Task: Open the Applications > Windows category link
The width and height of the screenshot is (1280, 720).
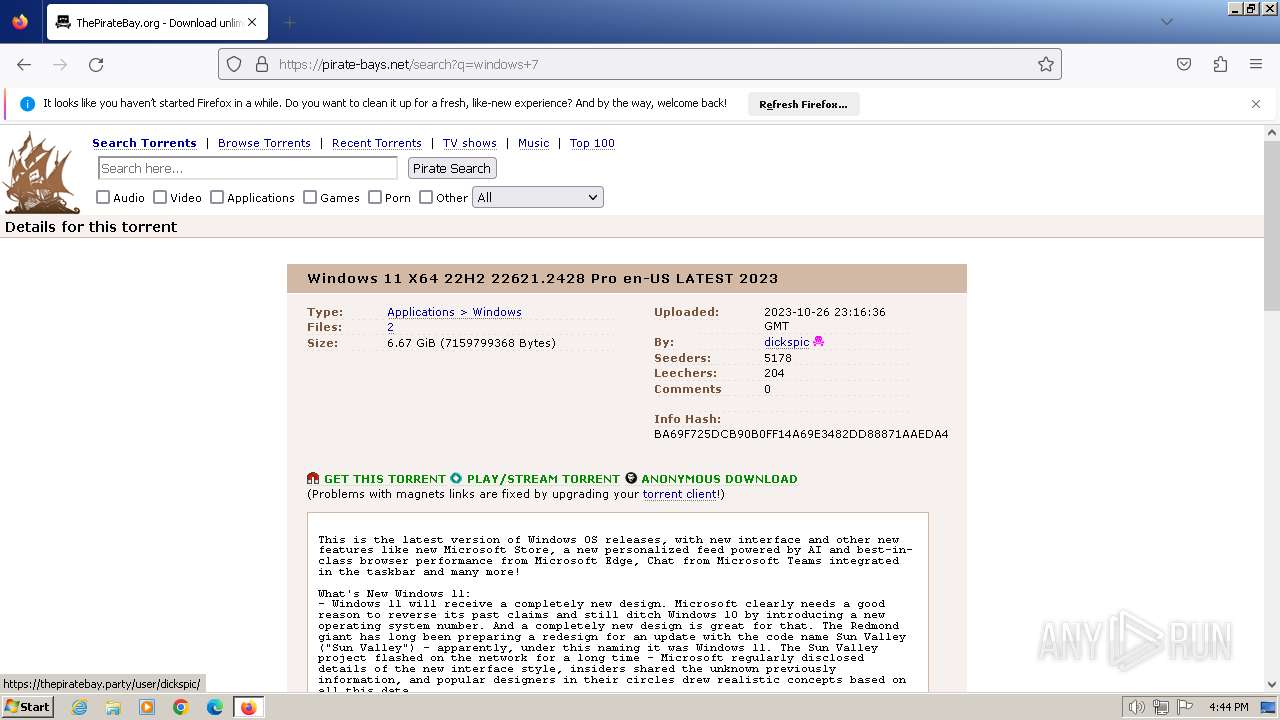Action: pos(454,312)
